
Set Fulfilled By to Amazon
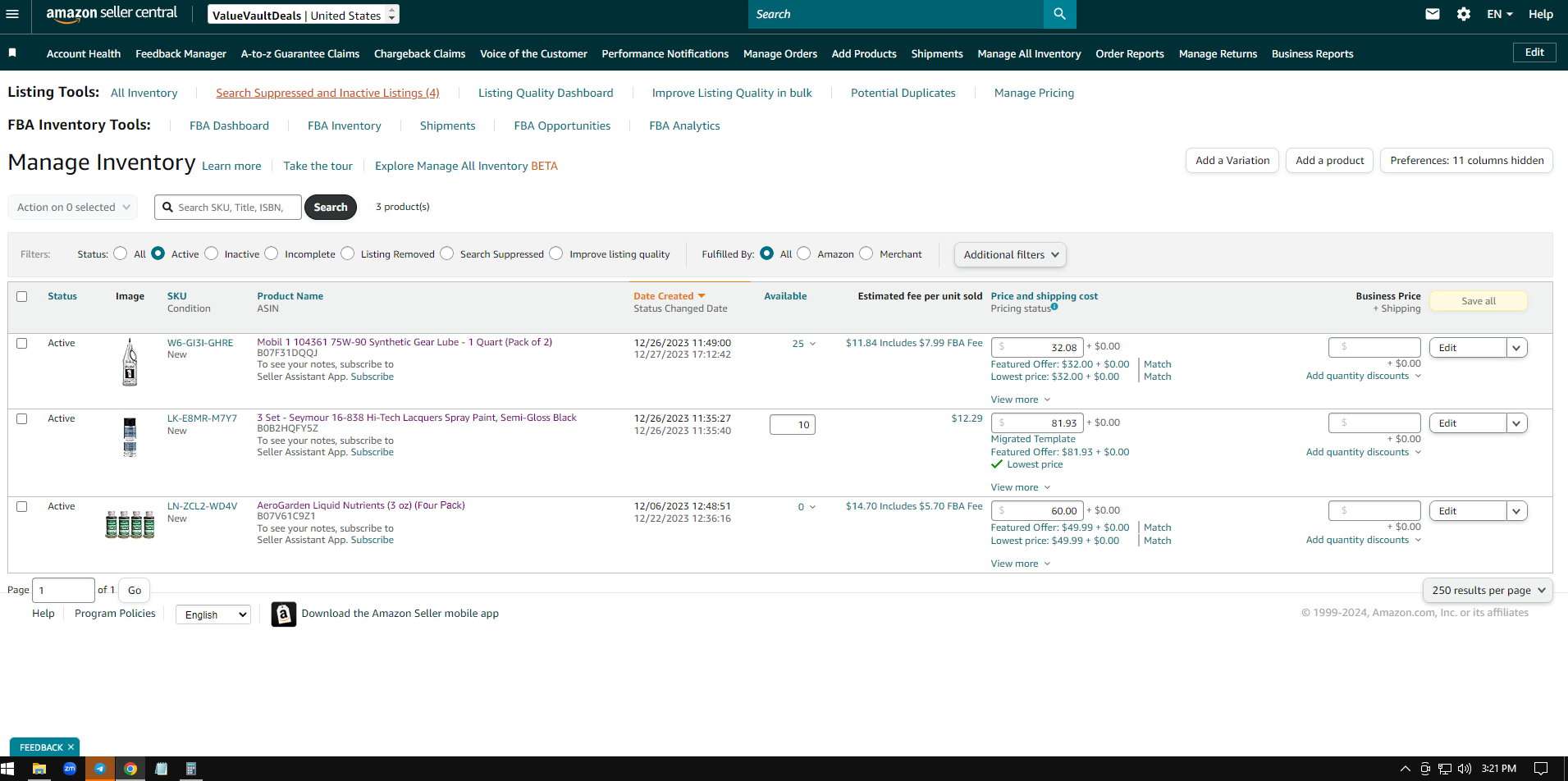(804, 253)
